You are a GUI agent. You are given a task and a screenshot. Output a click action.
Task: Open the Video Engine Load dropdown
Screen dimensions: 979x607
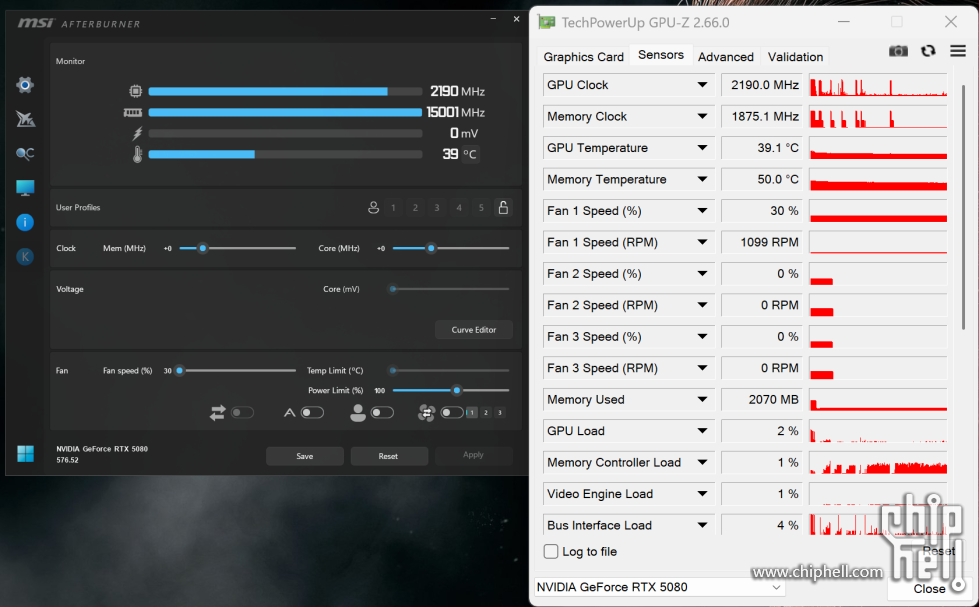click(702, 494)
